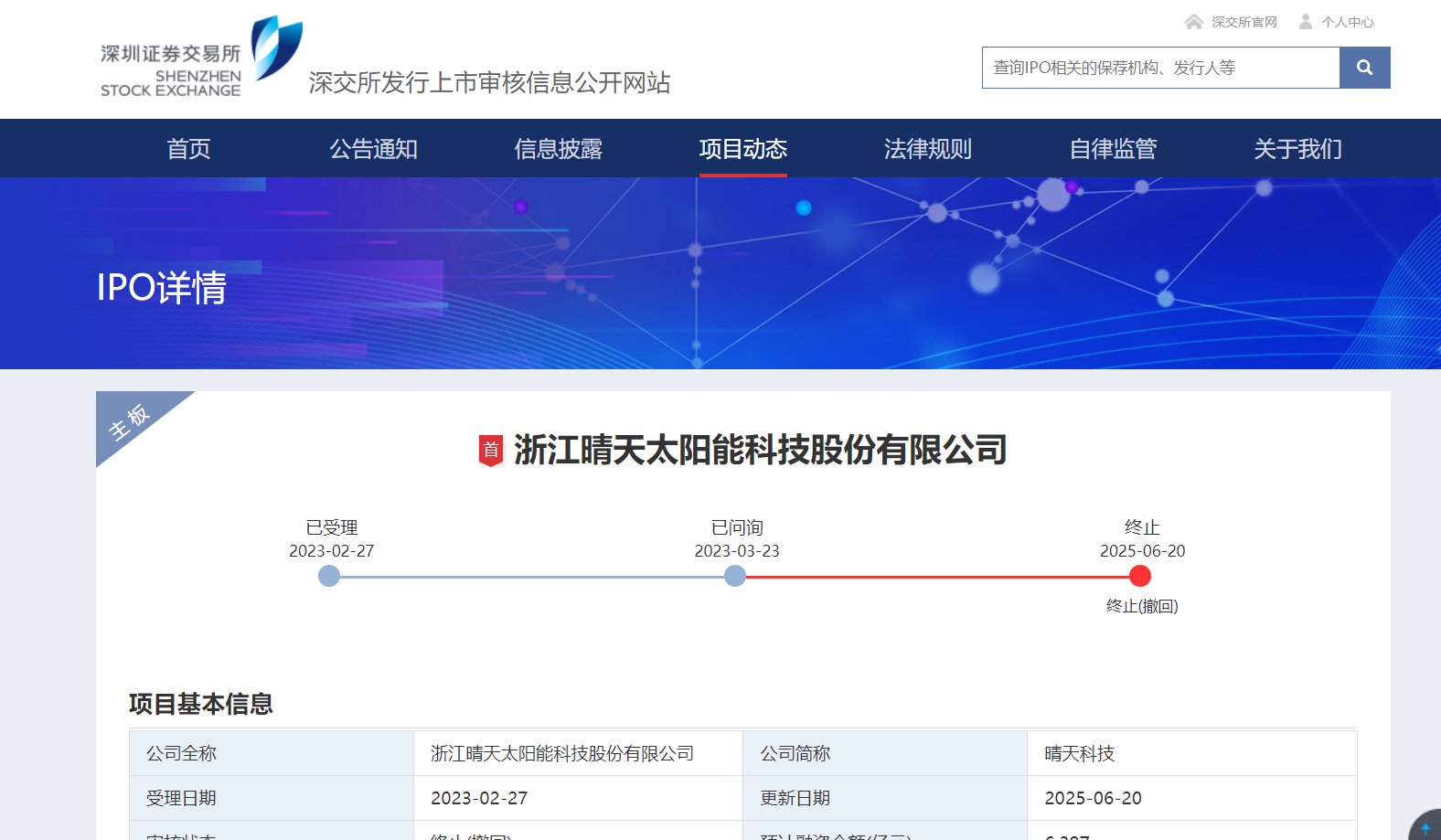Open the 自律监管 menu
This screenshot has height=840, width=1441.
tap(1113, 148)
